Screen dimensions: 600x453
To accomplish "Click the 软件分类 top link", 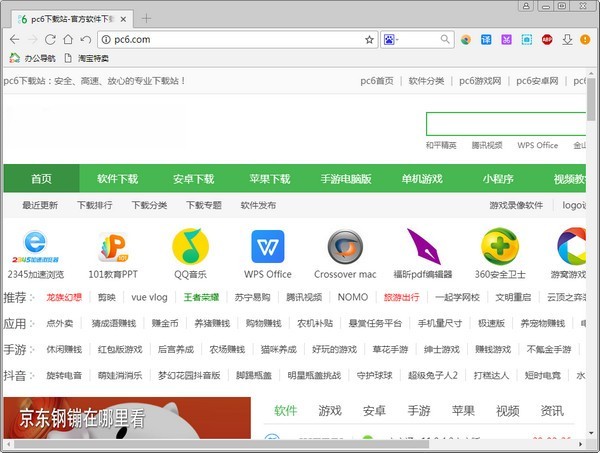I will coord(426,81).
